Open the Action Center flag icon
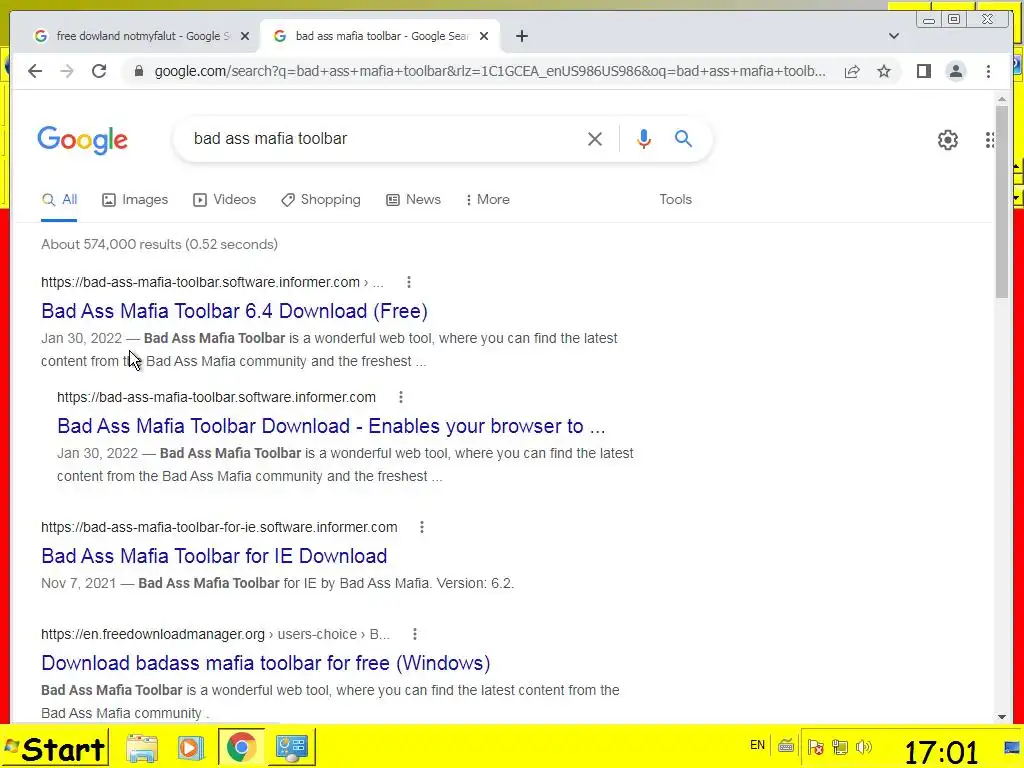Screen dimensions: 1024x768 coord(815,746)
